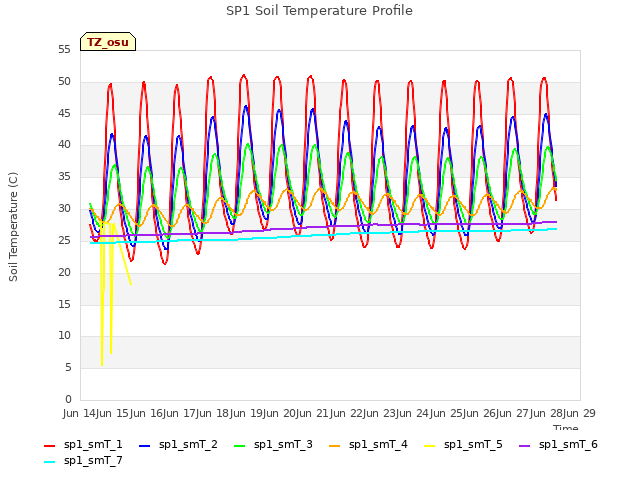The image size is (640, 480).
Task: Select the sp1_smT_3 legend label
Action: coord(283,445)
